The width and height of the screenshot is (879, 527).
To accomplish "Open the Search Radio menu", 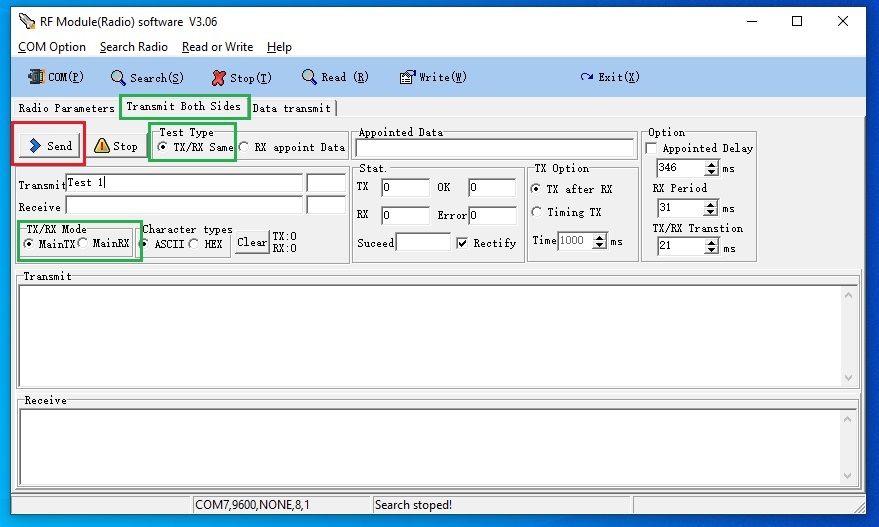I will point(133,47).
